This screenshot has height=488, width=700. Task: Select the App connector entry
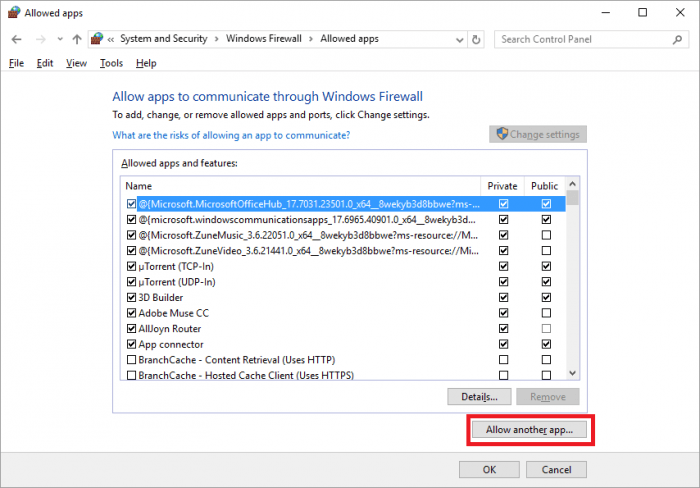[343, 344]
